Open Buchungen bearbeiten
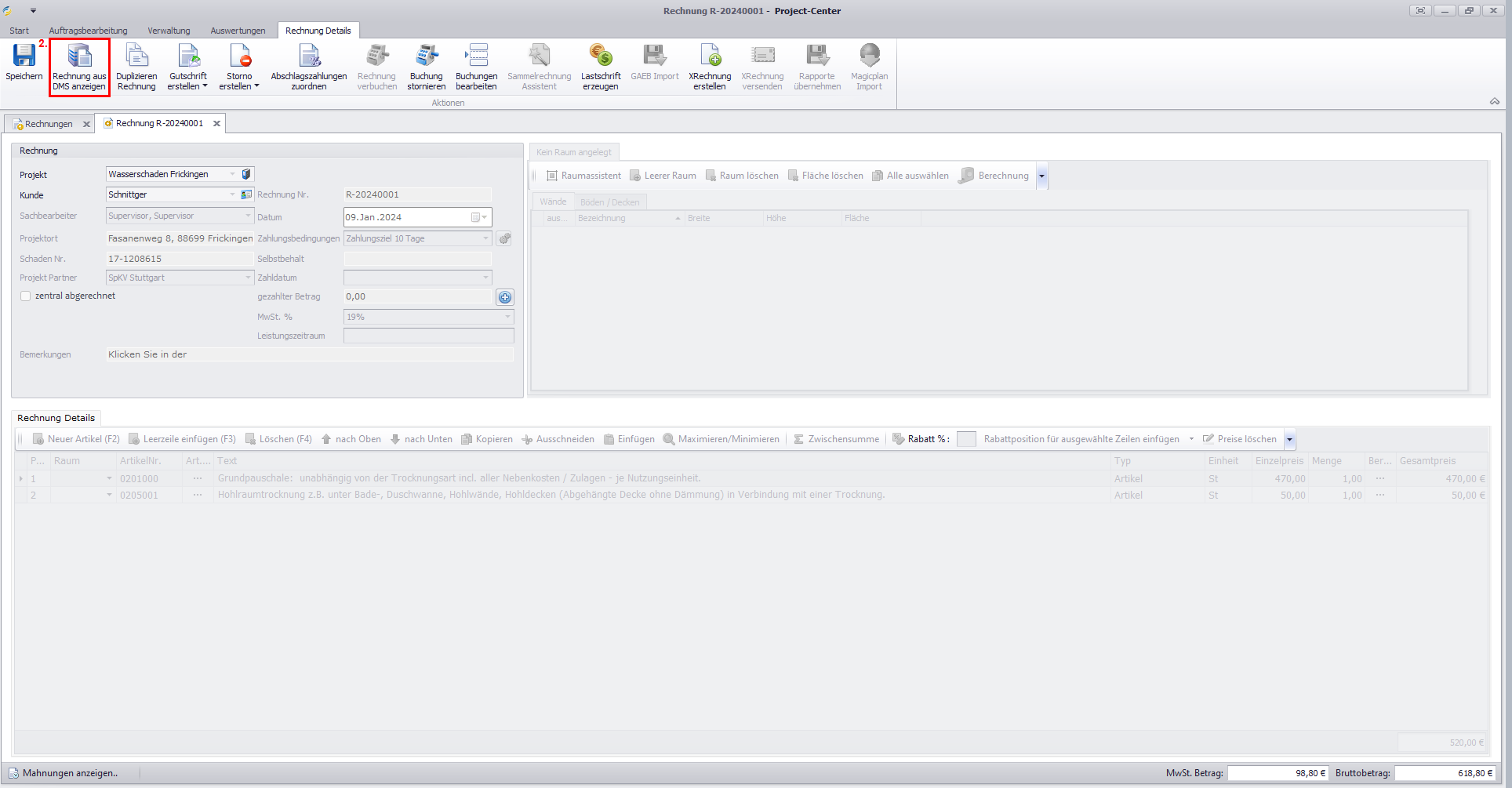 [x=476, y=56]
